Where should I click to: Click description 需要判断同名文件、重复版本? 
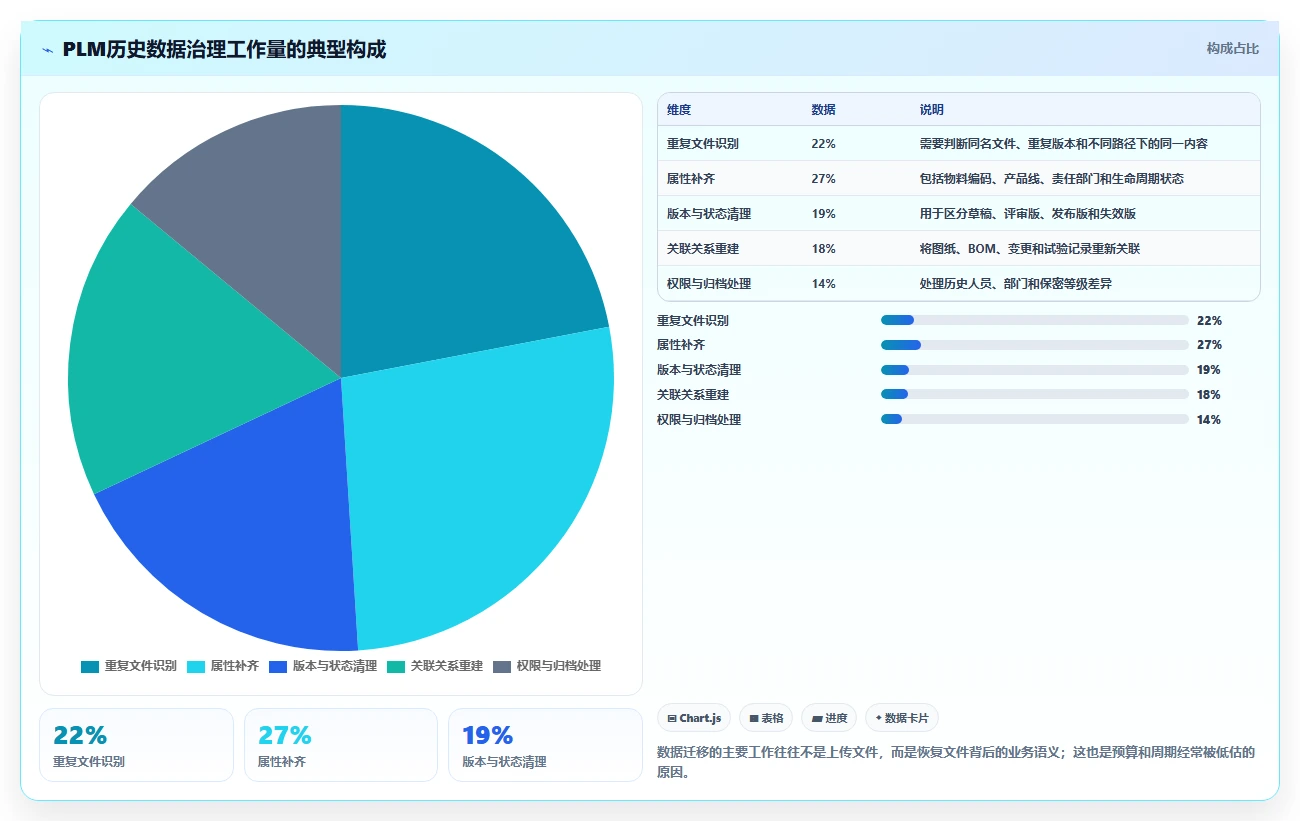(x=1063, y=144)
